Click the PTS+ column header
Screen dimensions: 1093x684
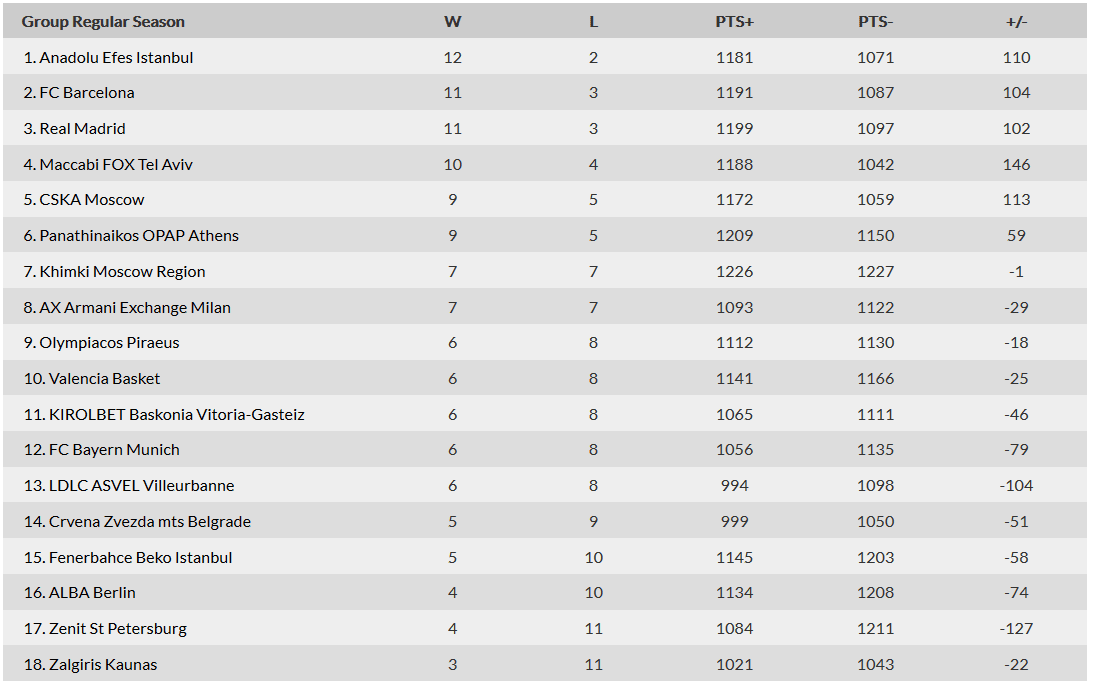tap(735, 22)
